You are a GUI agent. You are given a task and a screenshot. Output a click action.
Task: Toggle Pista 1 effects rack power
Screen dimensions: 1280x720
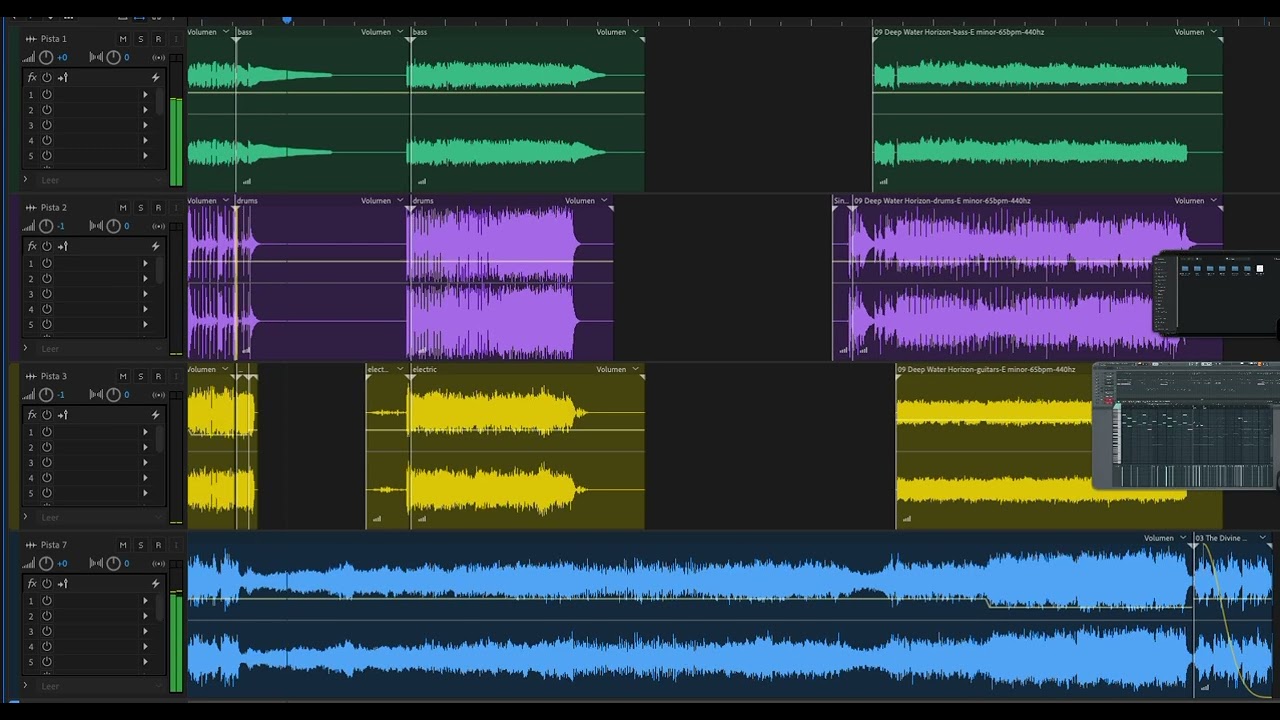(47, 77)
